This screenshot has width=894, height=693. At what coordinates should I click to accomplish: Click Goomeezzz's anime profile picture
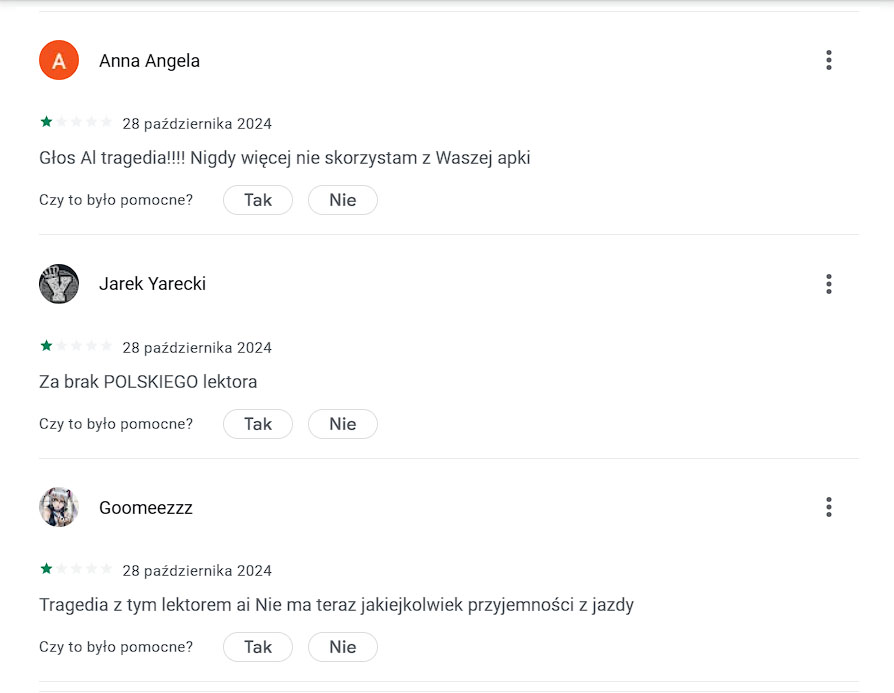(59, 507)
